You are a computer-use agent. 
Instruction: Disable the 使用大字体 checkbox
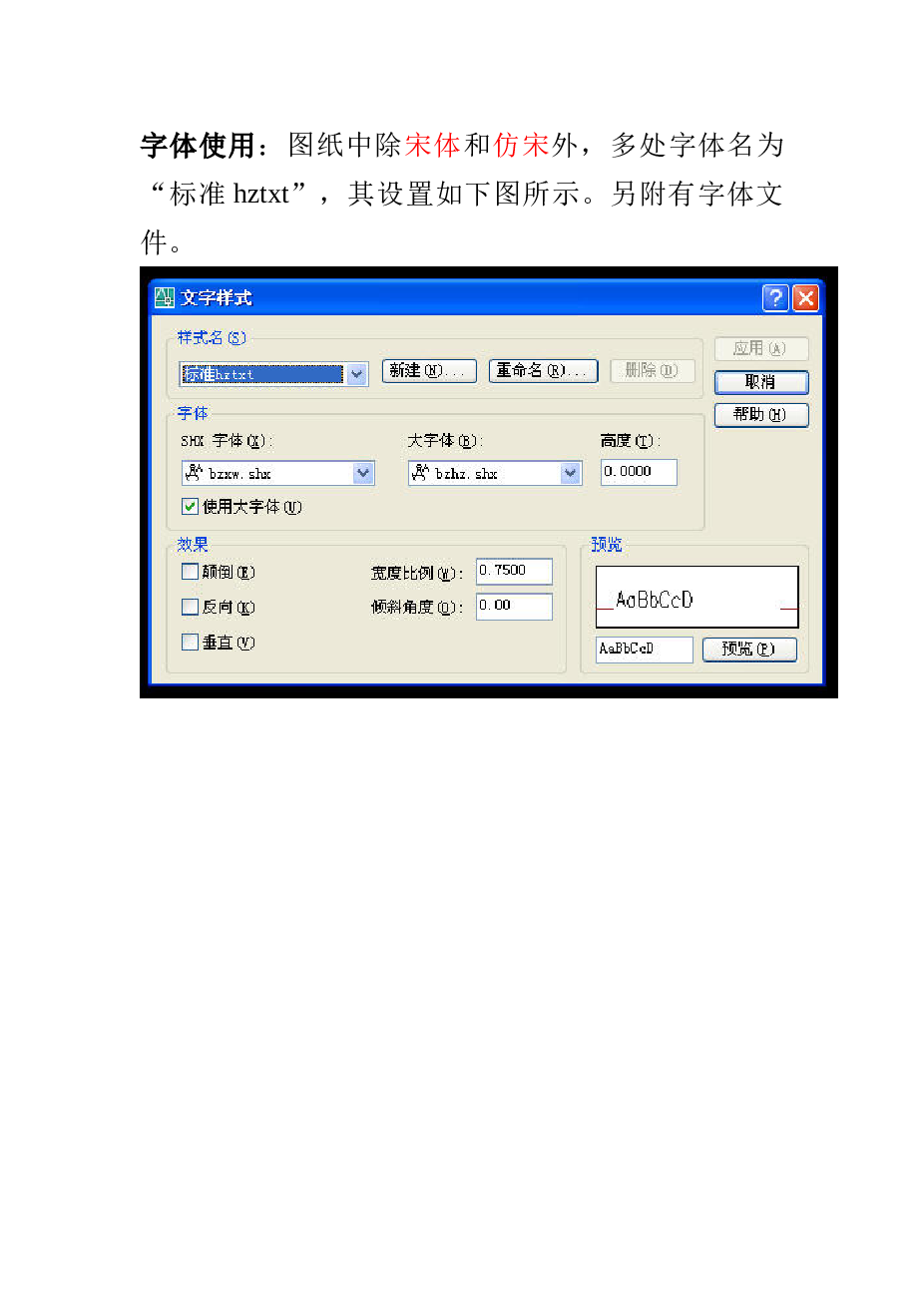point(190,506)
